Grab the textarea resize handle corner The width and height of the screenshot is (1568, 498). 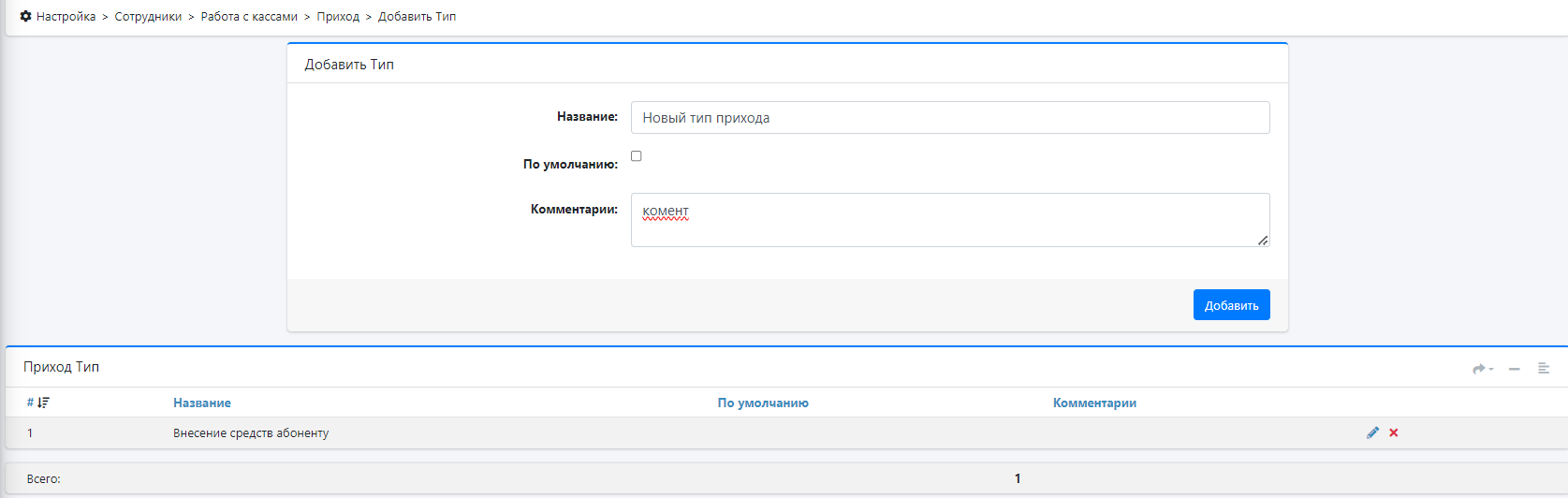pos(1263,241)
